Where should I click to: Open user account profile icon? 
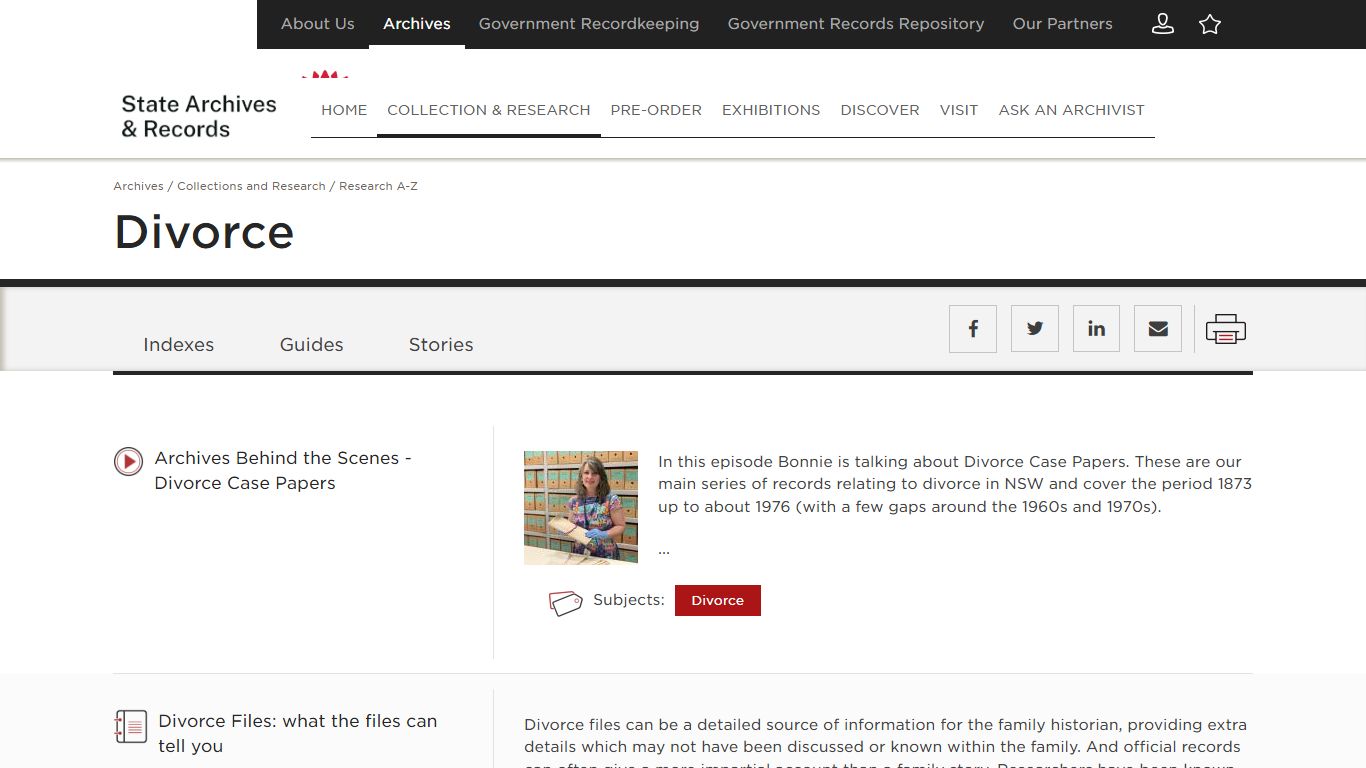tap(1162, 24)
